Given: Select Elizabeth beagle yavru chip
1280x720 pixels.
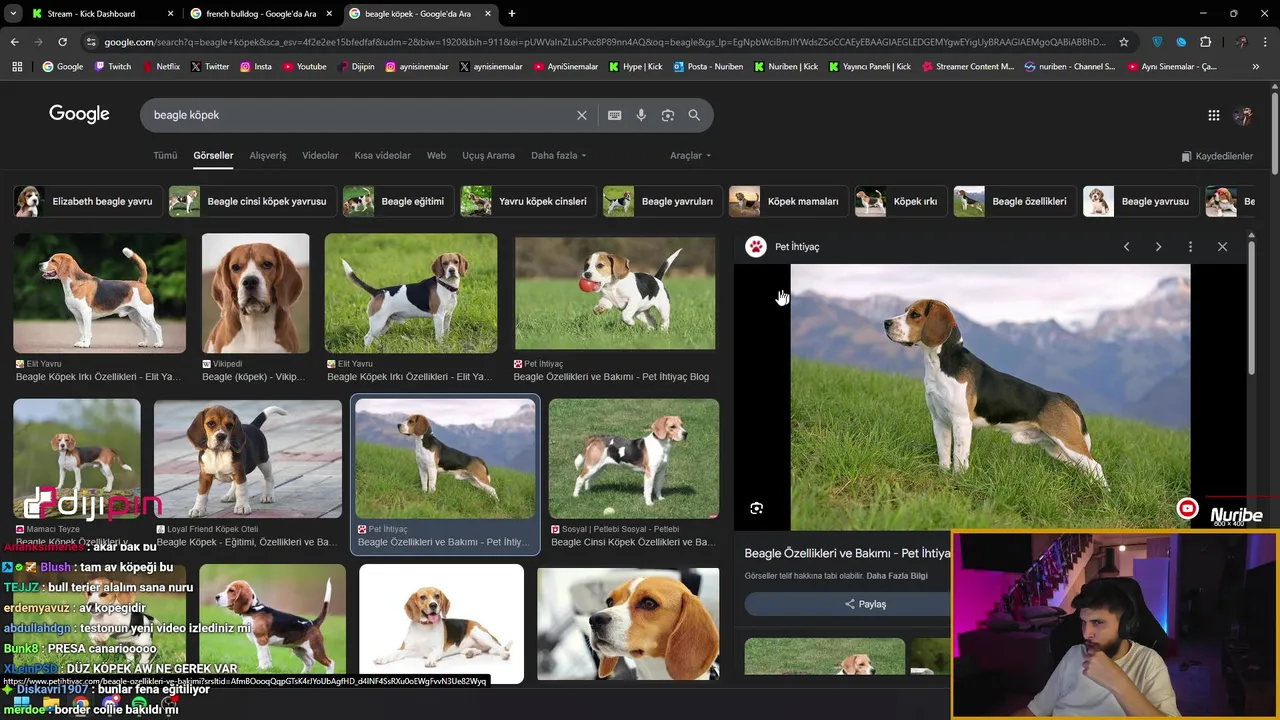Looking at the screenshot, I should (86, 201).
